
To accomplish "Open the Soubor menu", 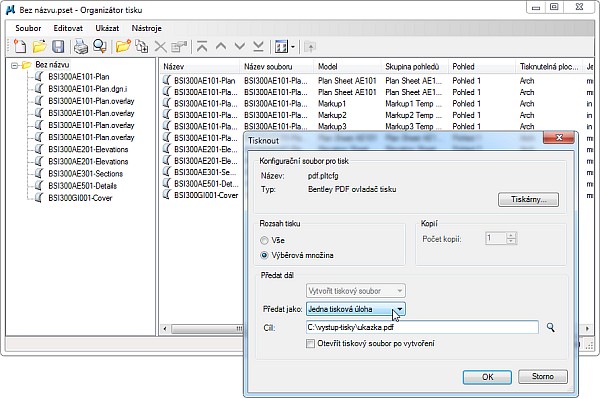I will pyautogui.click(x=28, y=28).
